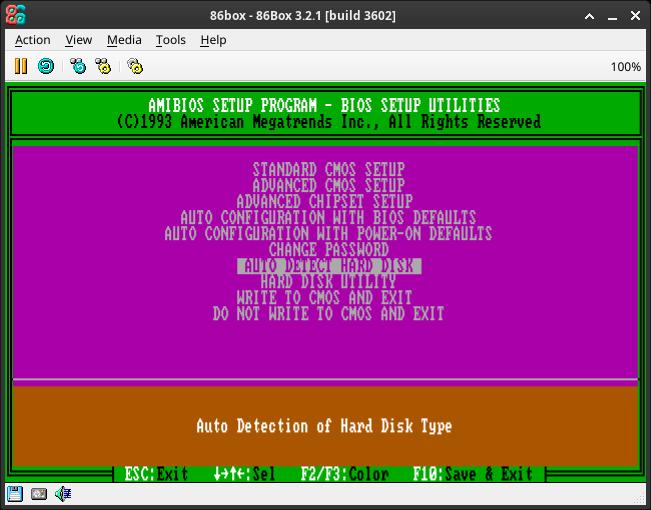Viewport: 651px width, 510px height.
Task: Click the F10:Save & Exit hint text
Action: [x=472, y=474]
